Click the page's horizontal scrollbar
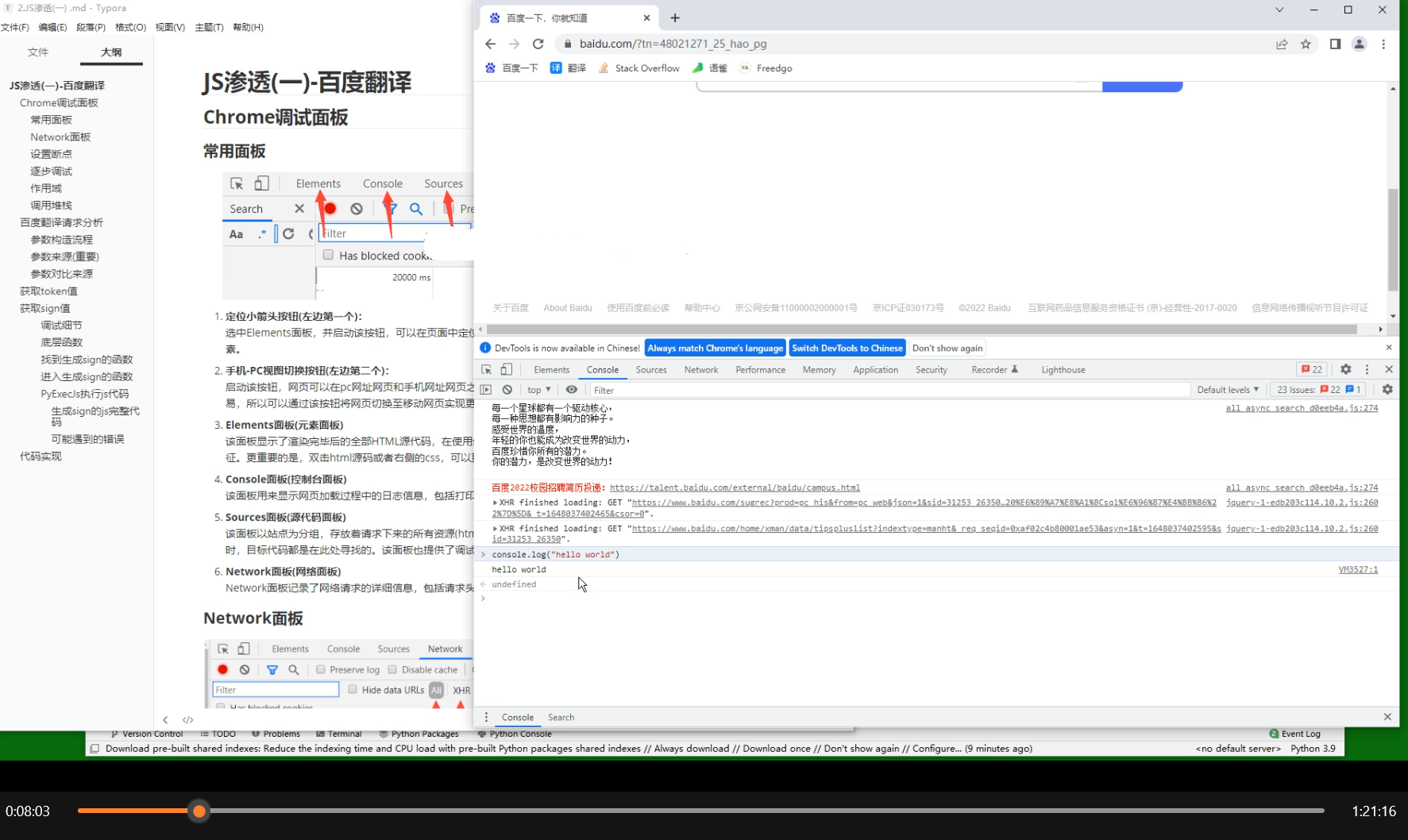The height and width of the screenshot is (840, 1408). coord(922,329)
